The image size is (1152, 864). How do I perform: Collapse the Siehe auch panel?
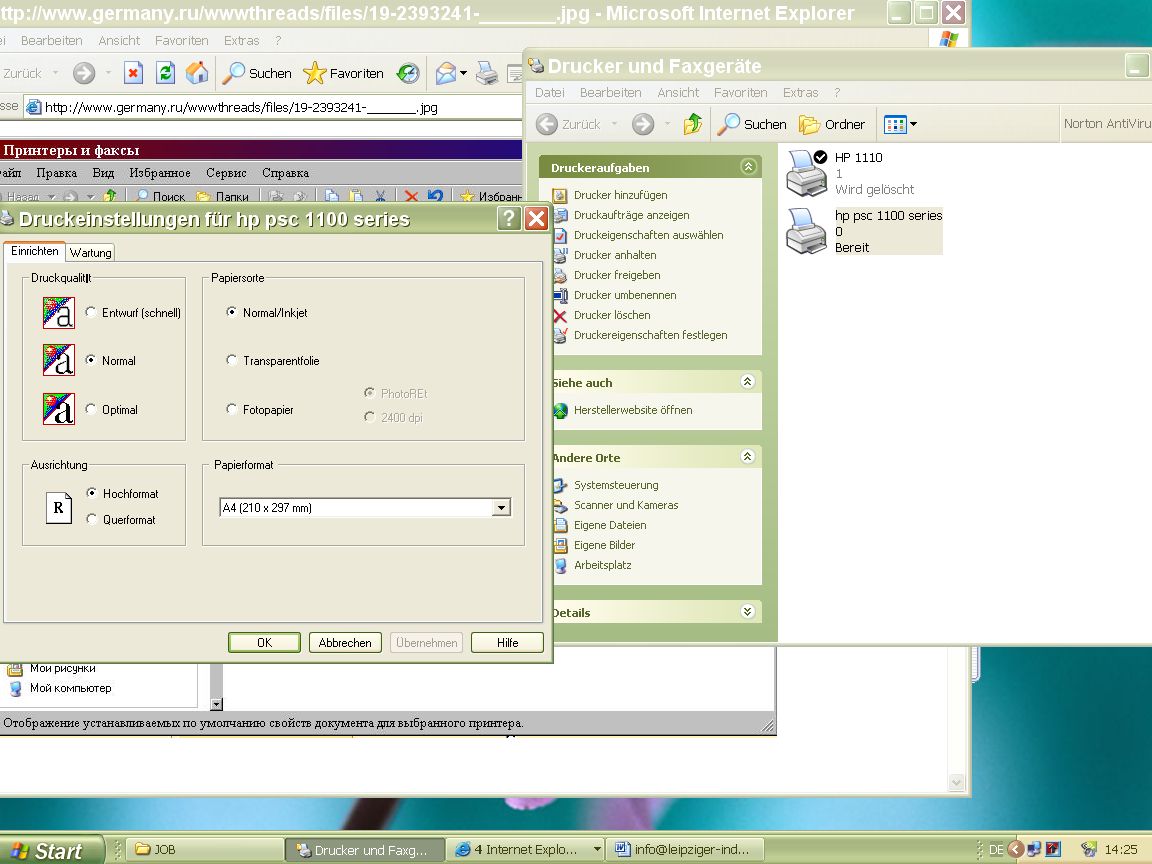pyautogui.click(x=747, y=381)
